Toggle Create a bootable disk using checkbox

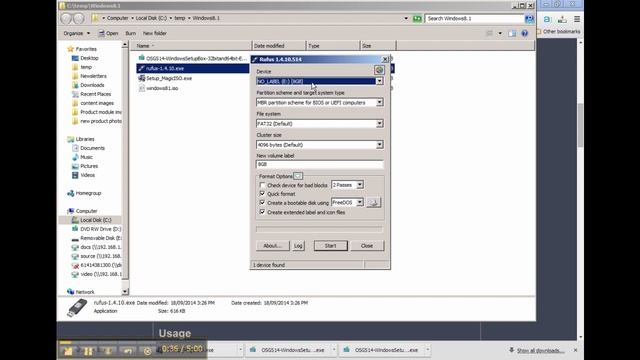262,202
